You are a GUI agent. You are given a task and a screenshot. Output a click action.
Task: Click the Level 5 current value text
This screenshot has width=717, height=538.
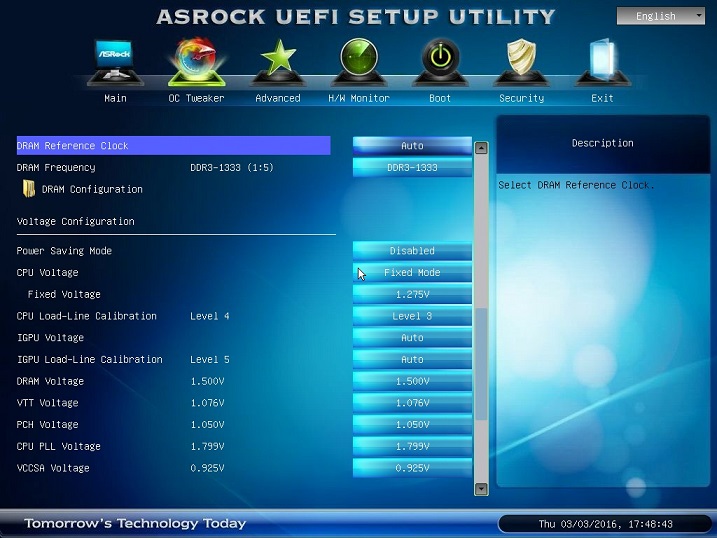pyautogui.click(x=209, y=359)
